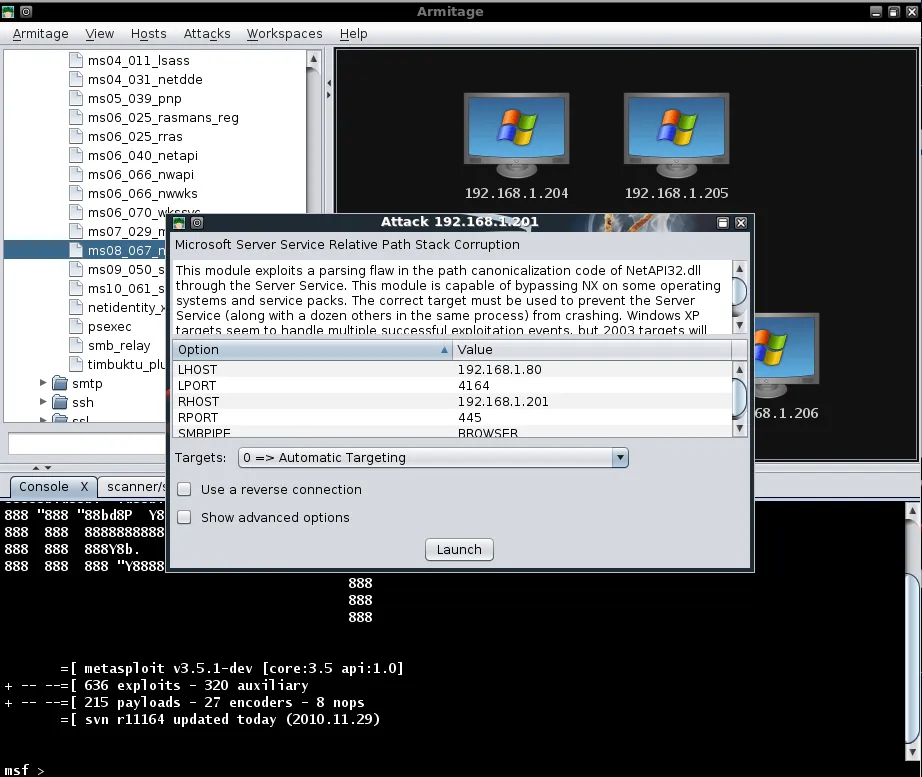Open the Workspaces menu
Screen dimensions: 922x777
click(284, 33)
